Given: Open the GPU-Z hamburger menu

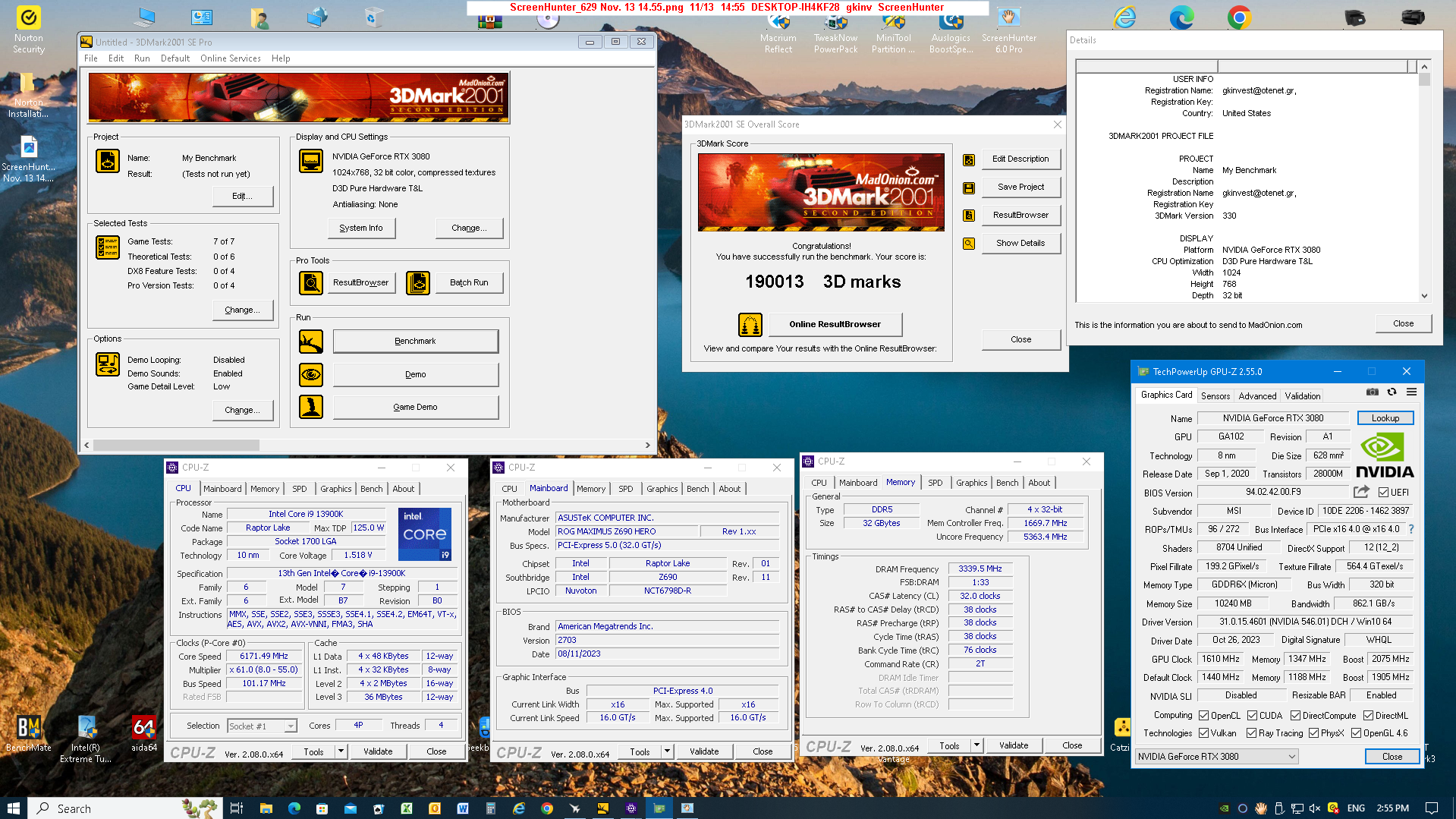Looking at the screenshot, I should pyautogui.click(x=1411, y=392).
